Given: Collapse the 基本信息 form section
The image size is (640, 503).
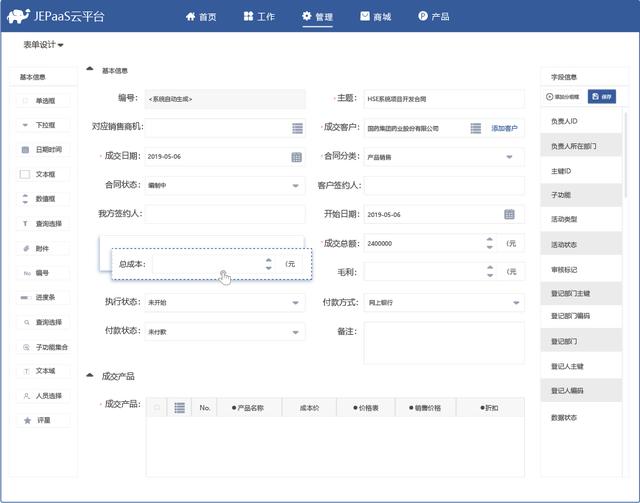Looking at the screenshot, I should pyautogui.click(x=90, y=69).
